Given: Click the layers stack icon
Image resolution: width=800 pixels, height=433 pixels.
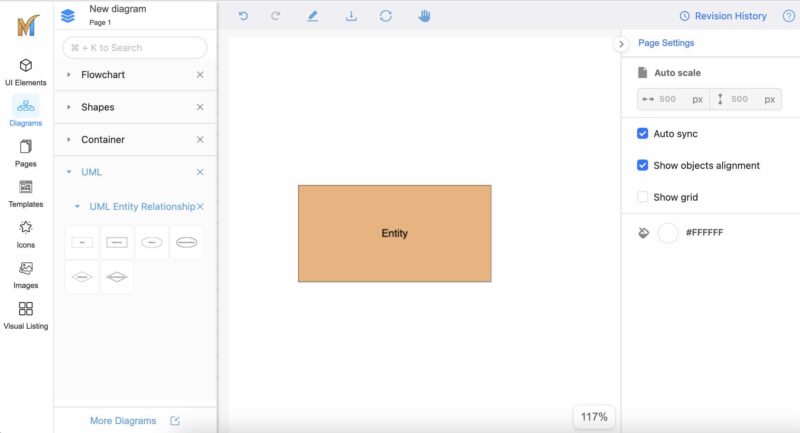Looking at the screenshot, I should [68, 15].
